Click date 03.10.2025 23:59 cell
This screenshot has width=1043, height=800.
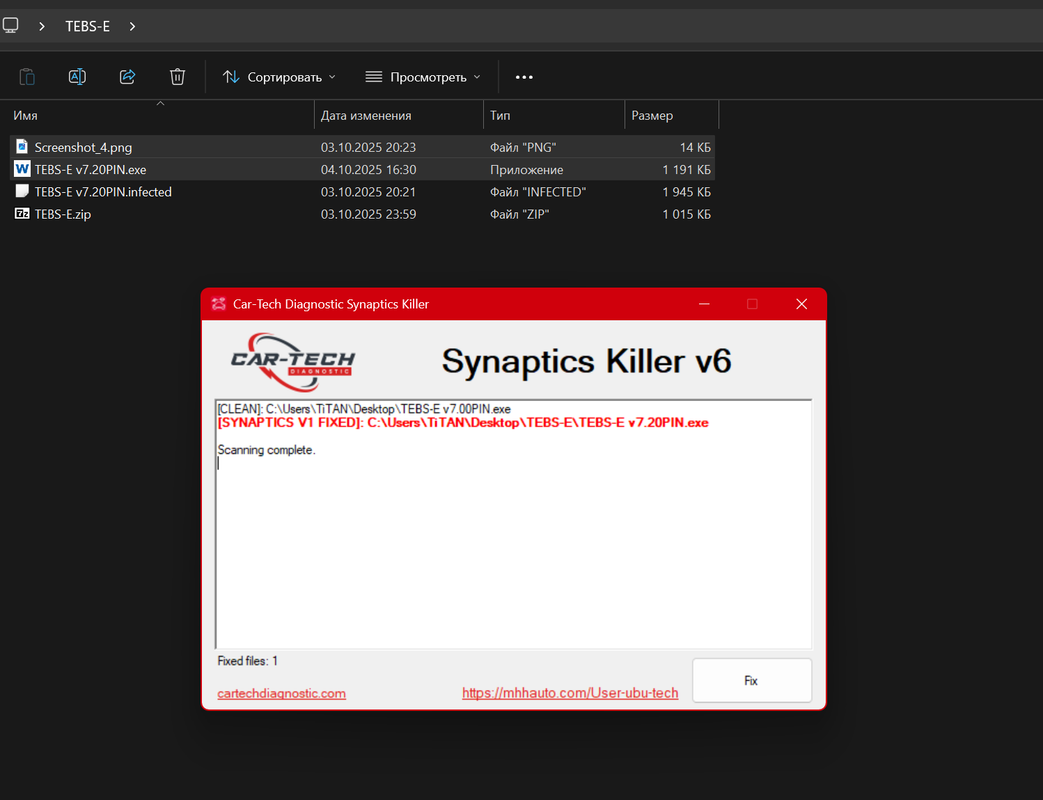pos(369,214)
